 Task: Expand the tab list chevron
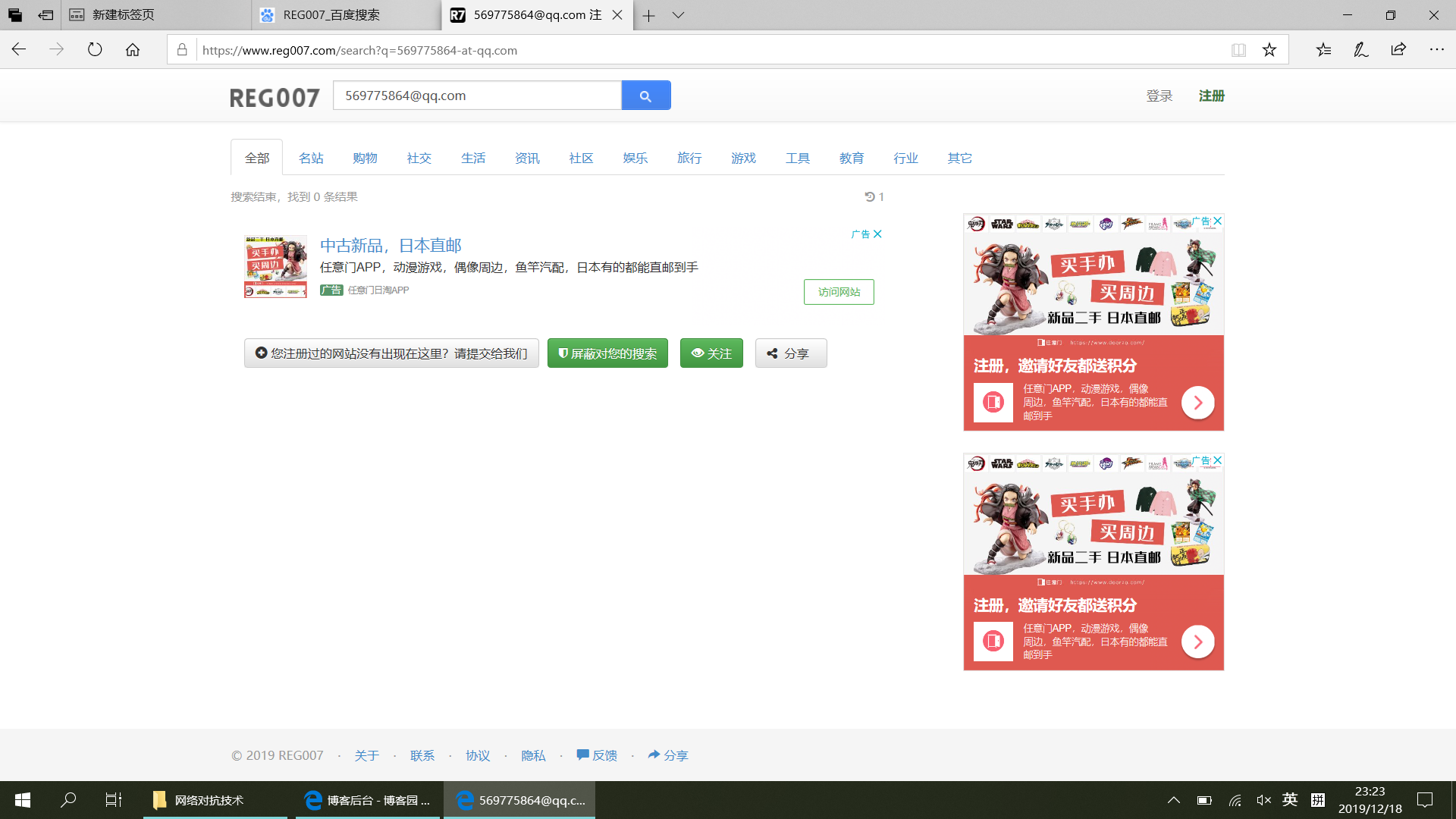[678, 15]
